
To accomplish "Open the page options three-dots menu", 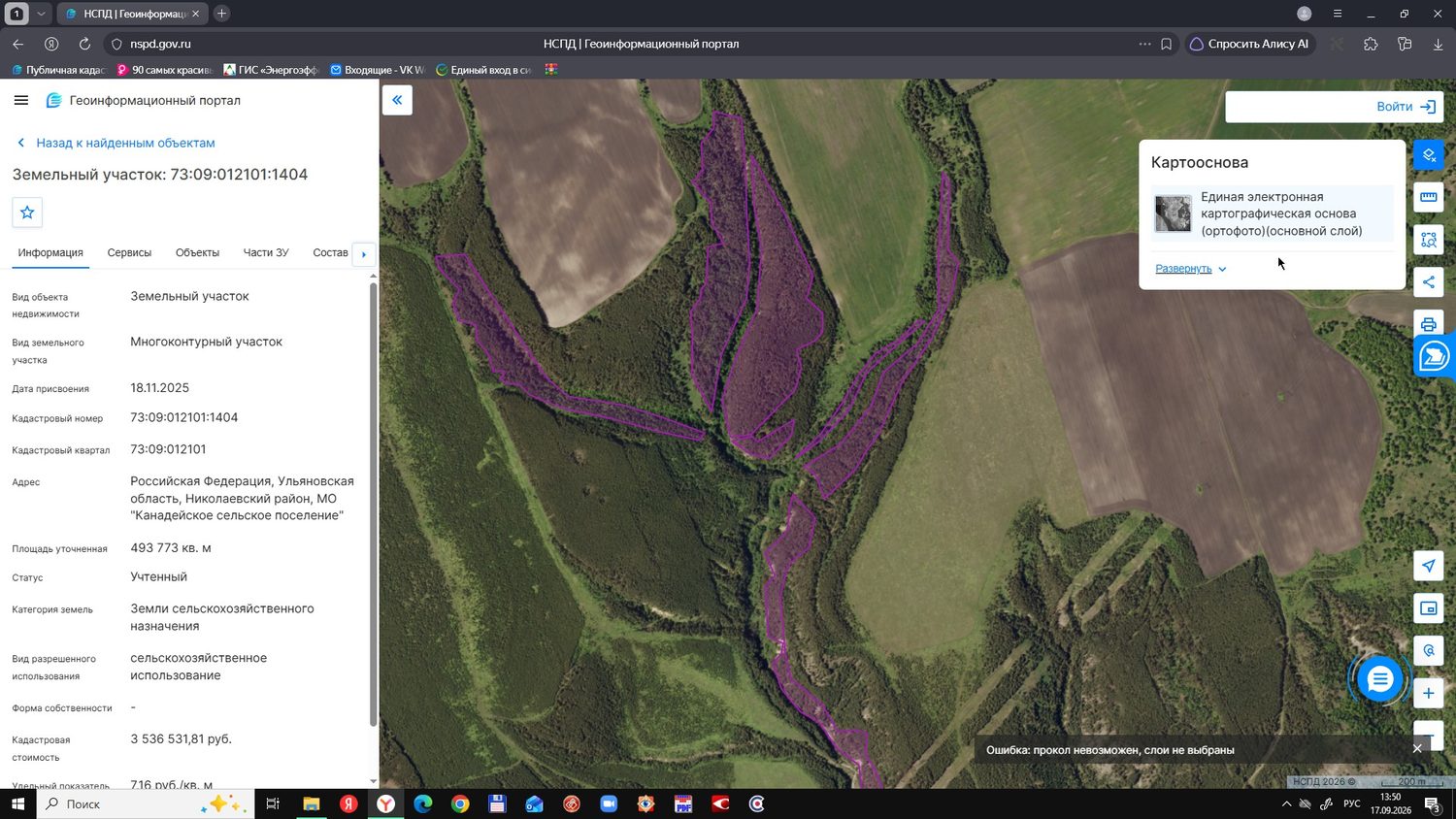I will point(1144,44).
